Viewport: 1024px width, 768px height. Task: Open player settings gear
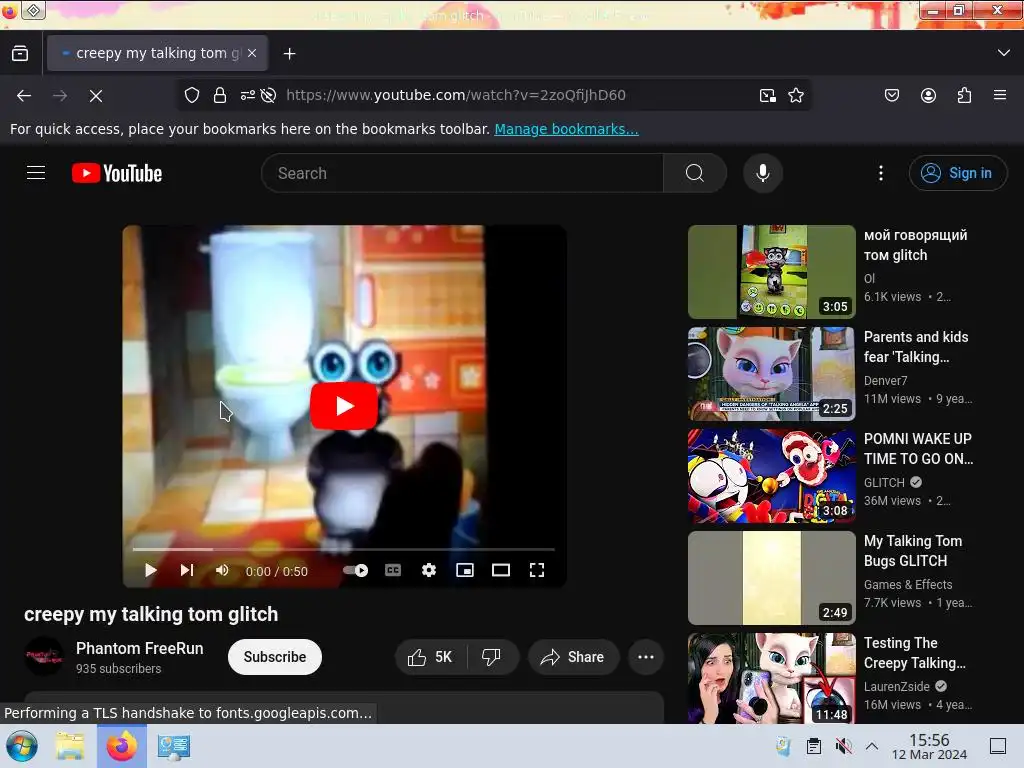point(429,570)
